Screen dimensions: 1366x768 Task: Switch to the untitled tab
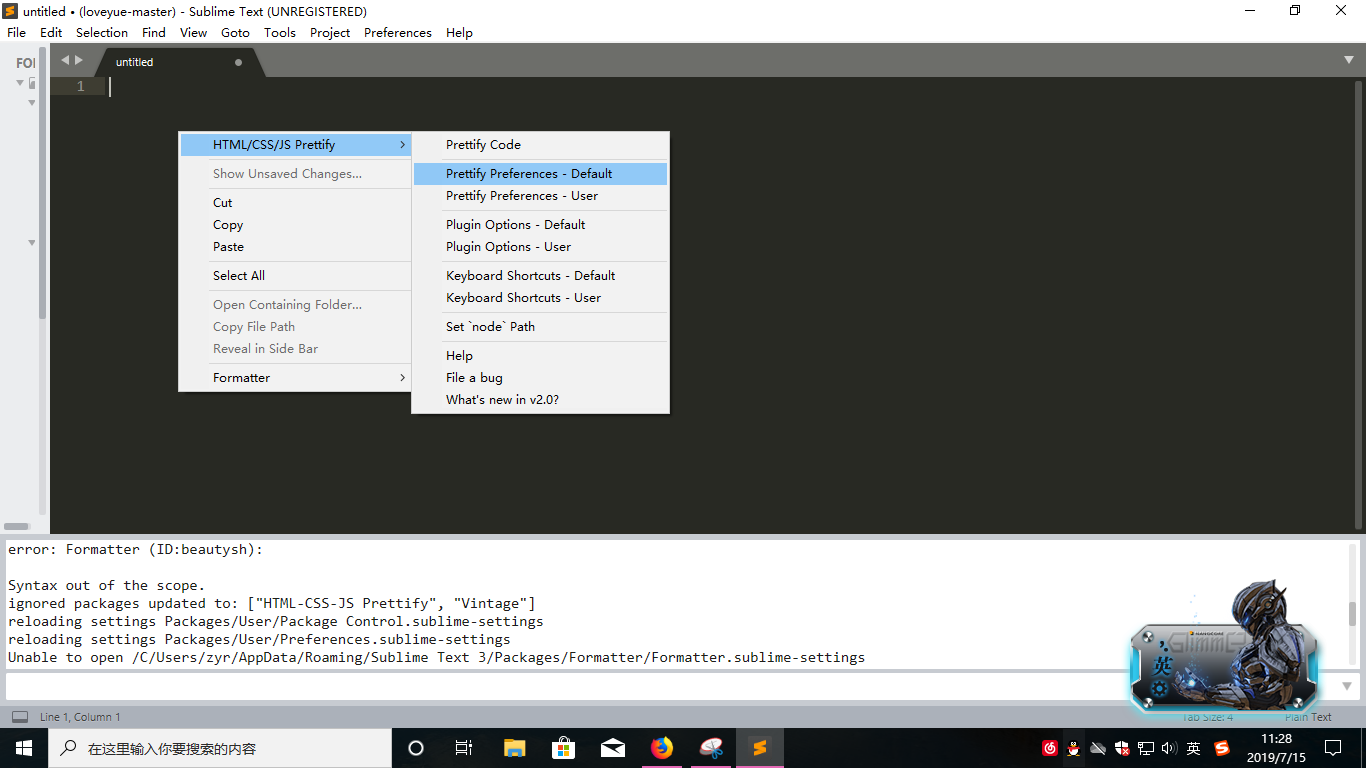pyautogui.click(x=178, y=62)
